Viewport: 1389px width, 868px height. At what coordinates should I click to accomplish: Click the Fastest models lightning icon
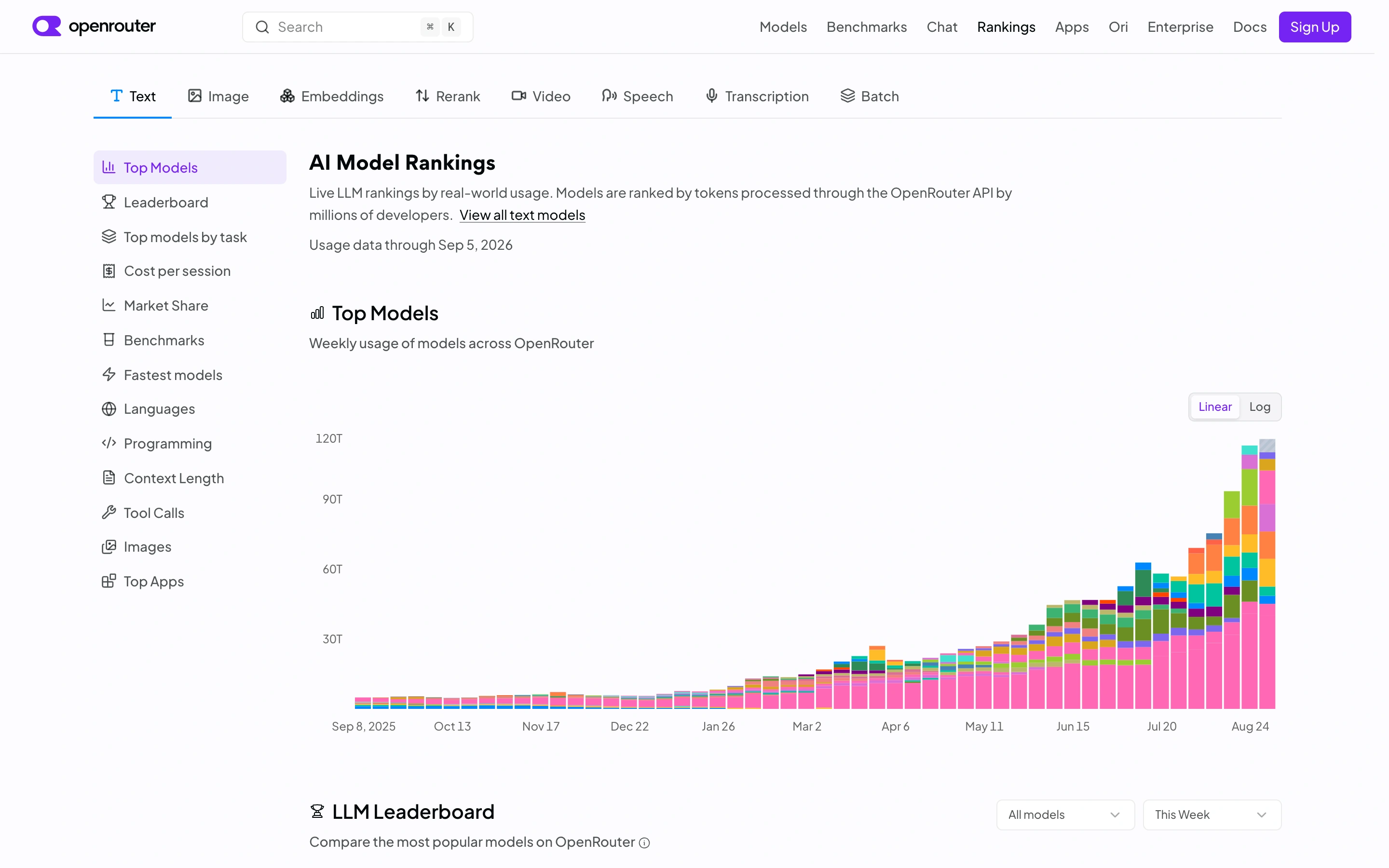coord(109,374)
